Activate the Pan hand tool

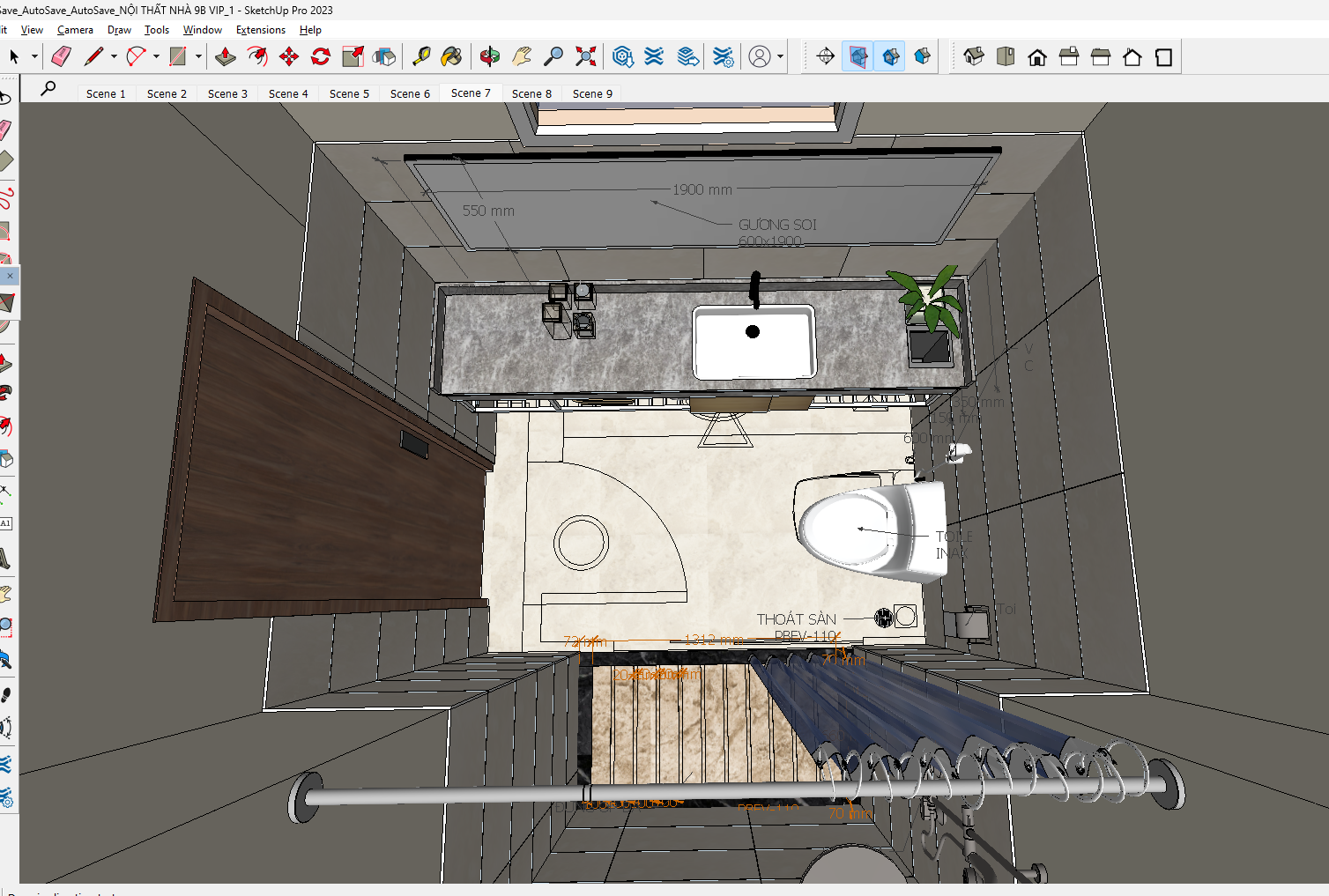[522, 56]
